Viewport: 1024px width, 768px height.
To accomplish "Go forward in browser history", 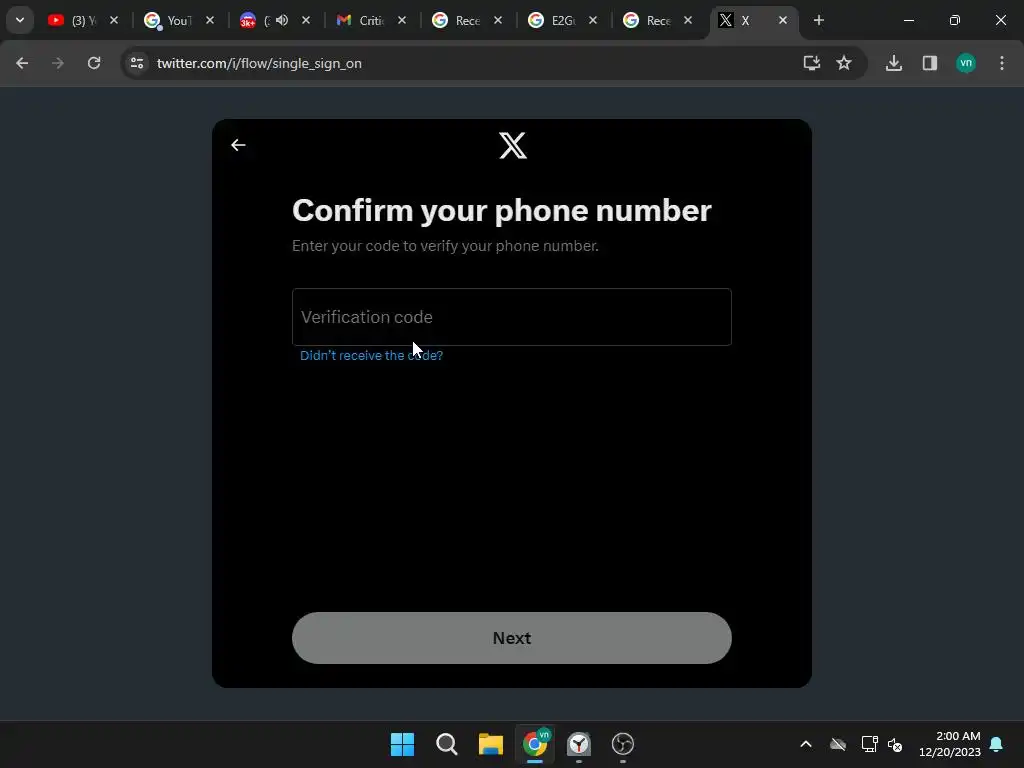I will 58,63.
